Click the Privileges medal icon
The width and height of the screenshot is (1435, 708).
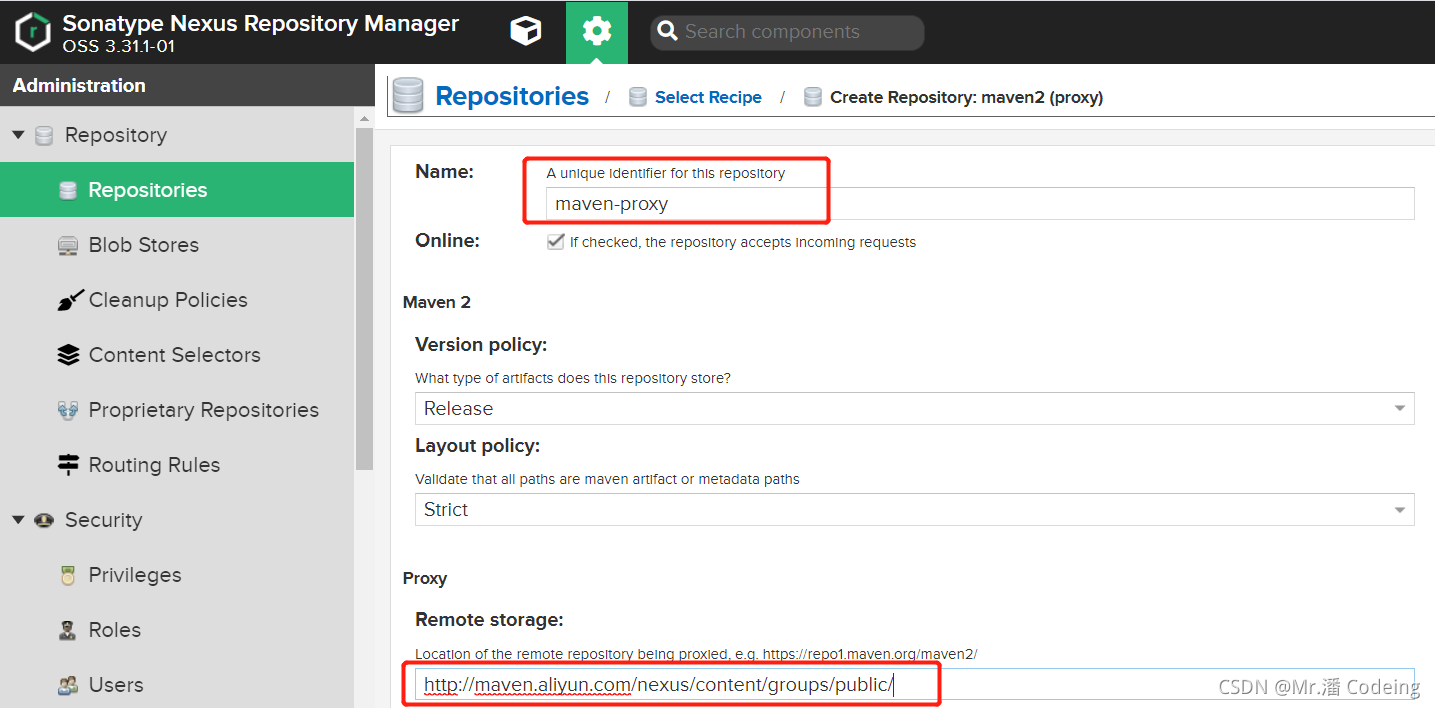pyautogui.click(x=67, y=575)
